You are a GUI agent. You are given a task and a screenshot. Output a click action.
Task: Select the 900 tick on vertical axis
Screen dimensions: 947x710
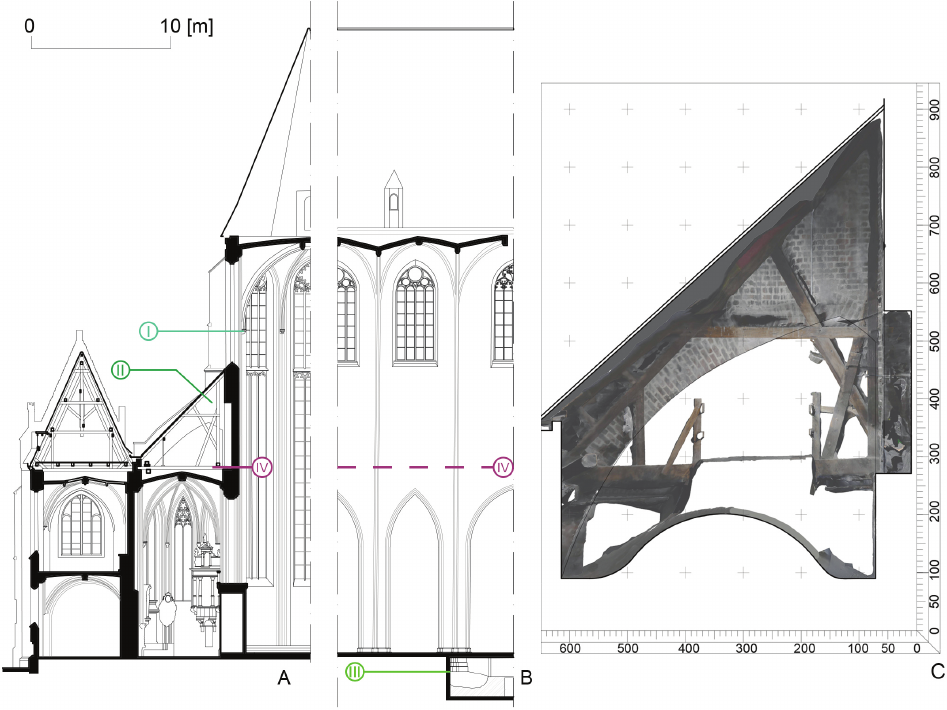[935, 106]
